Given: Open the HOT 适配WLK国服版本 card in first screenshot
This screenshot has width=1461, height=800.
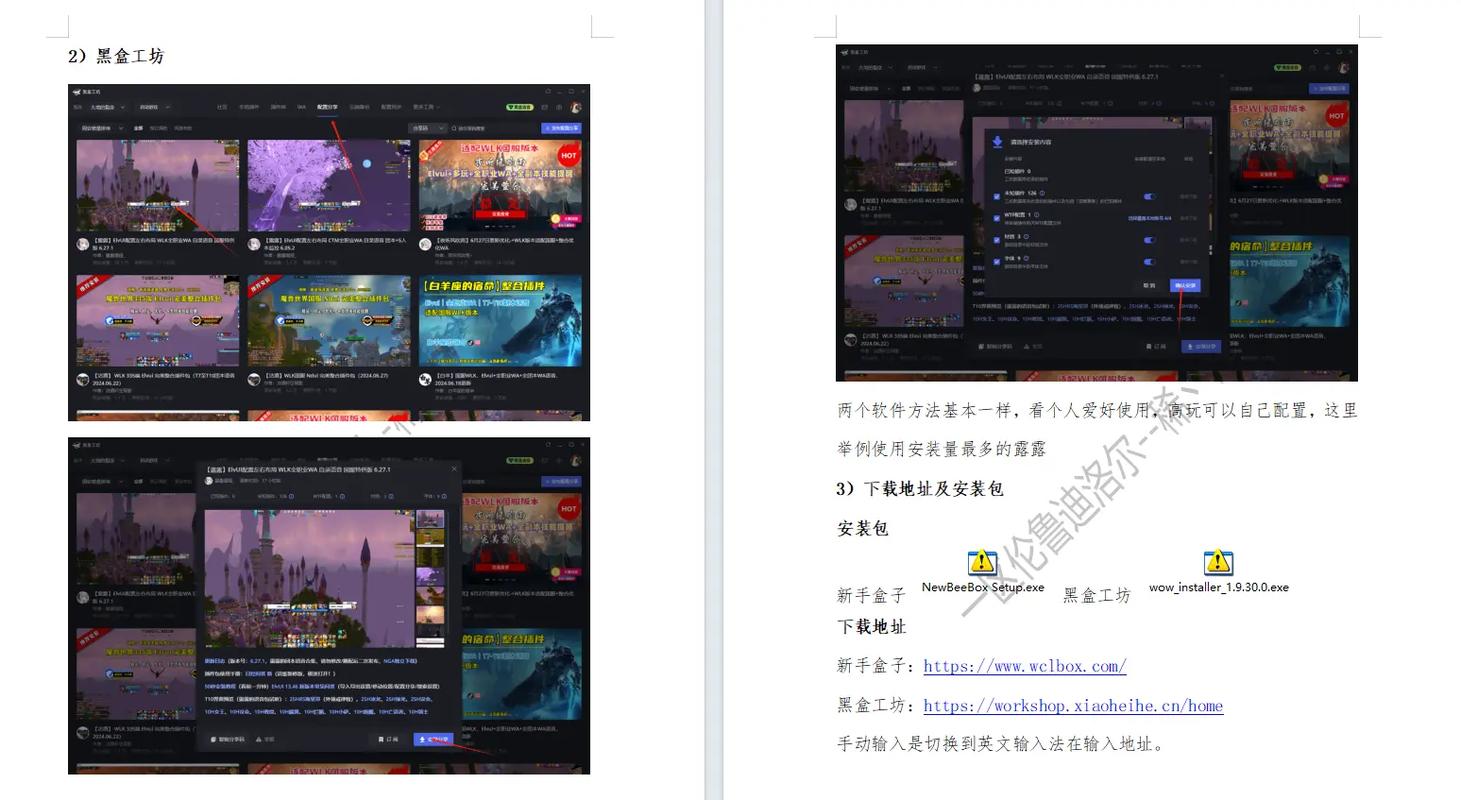Looking at the screenshot, I should click(500, 185).
